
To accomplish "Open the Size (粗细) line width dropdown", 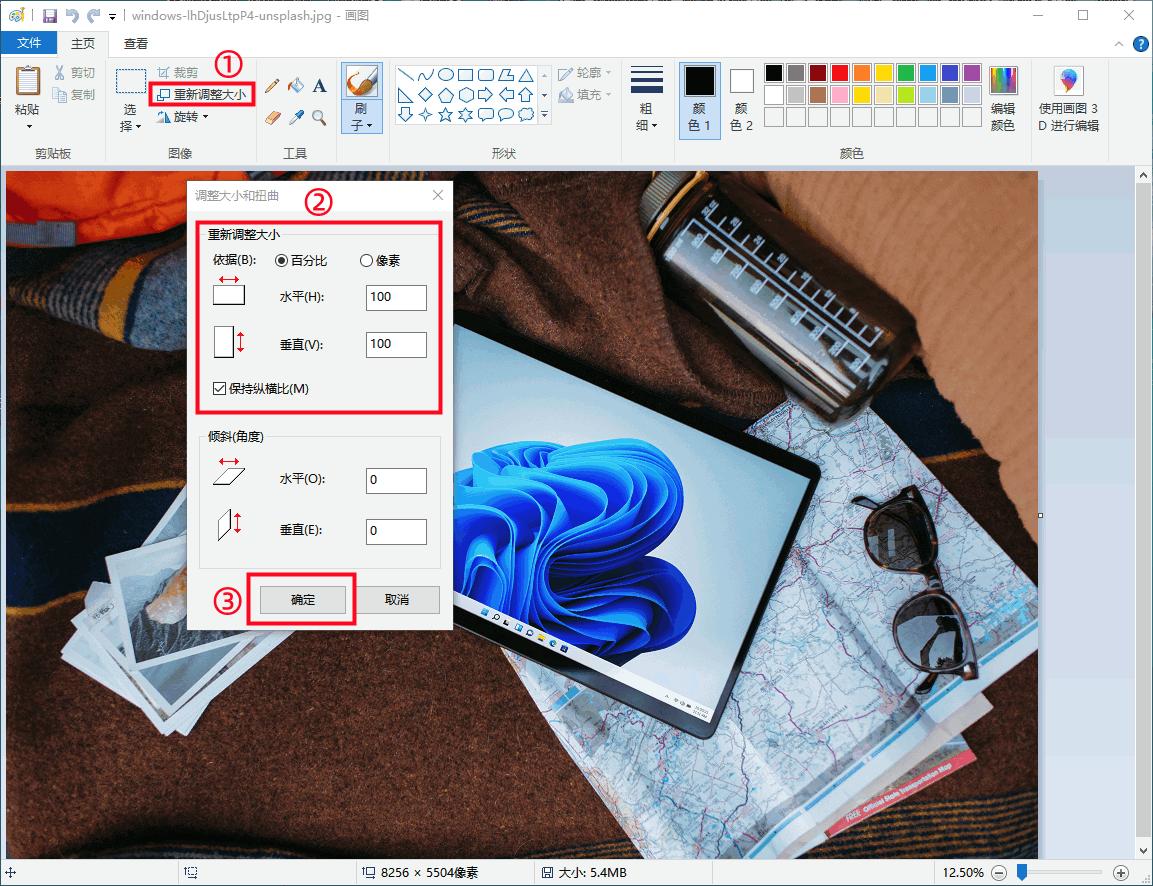I will (646, 99).
